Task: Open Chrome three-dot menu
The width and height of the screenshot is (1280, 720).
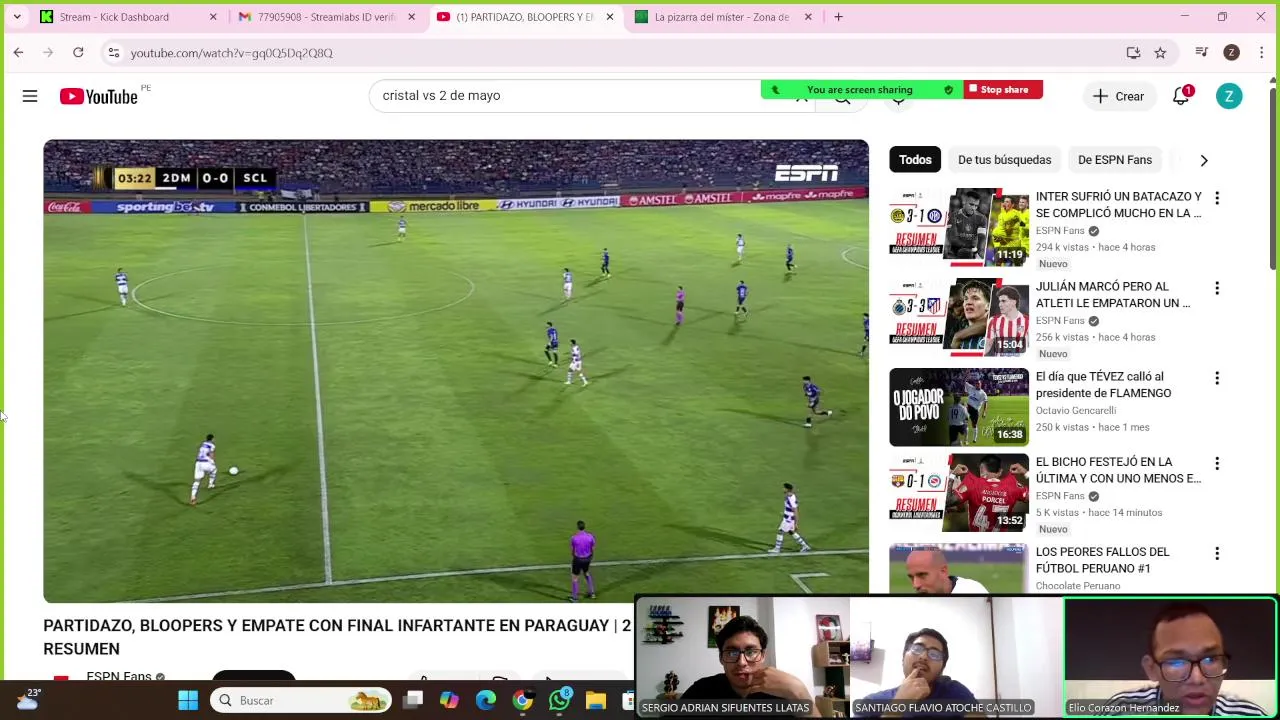Action: tap(1261, 52)
